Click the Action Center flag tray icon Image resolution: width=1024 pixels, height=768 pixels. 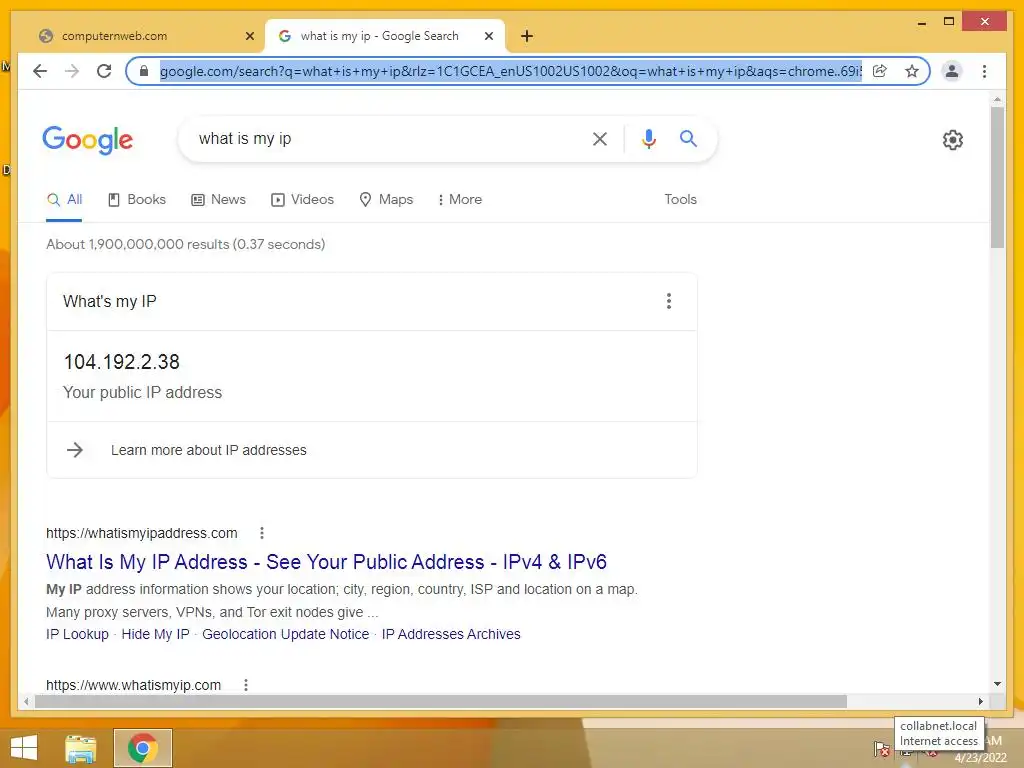pyautogui.click(x=882, y=749)
